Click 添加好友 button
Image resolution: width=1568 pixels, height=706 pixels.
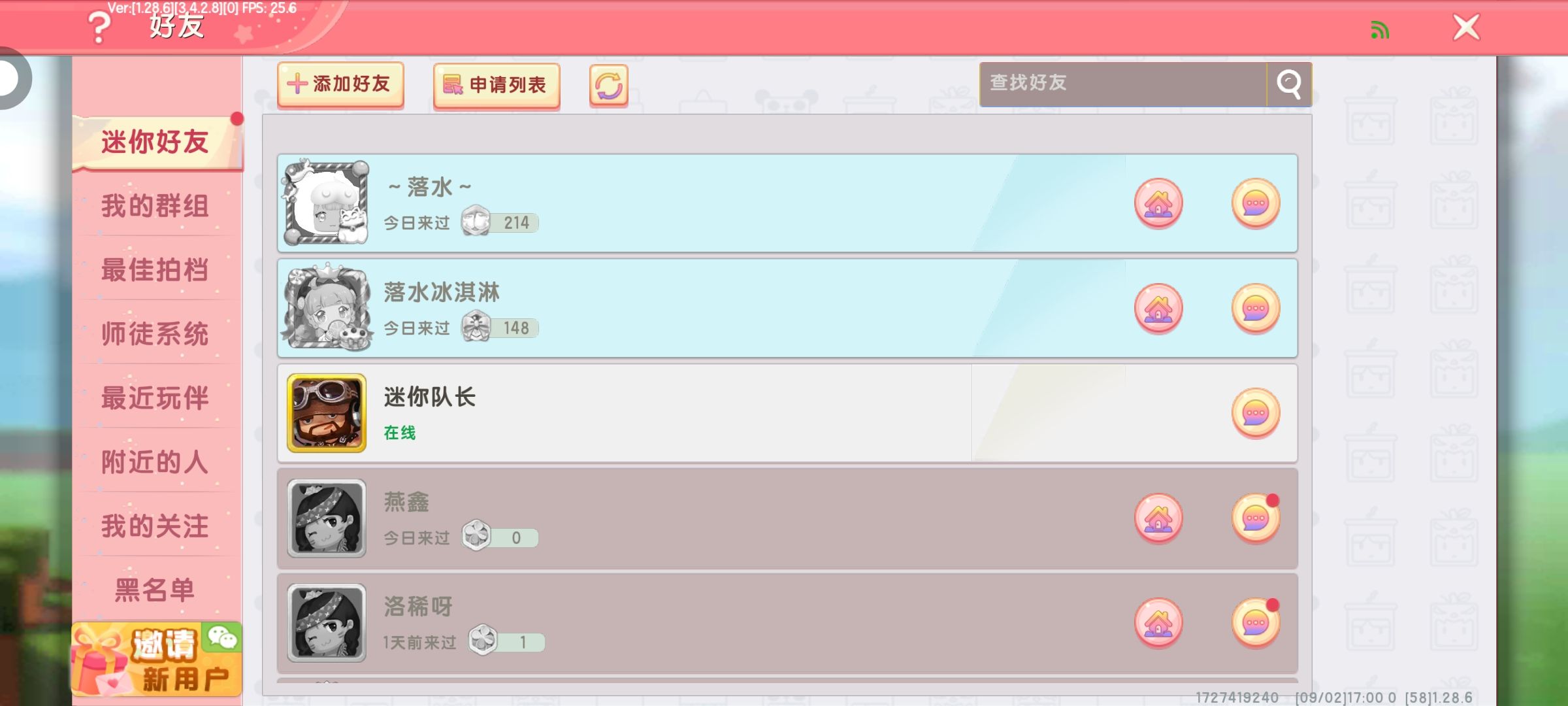340,84
